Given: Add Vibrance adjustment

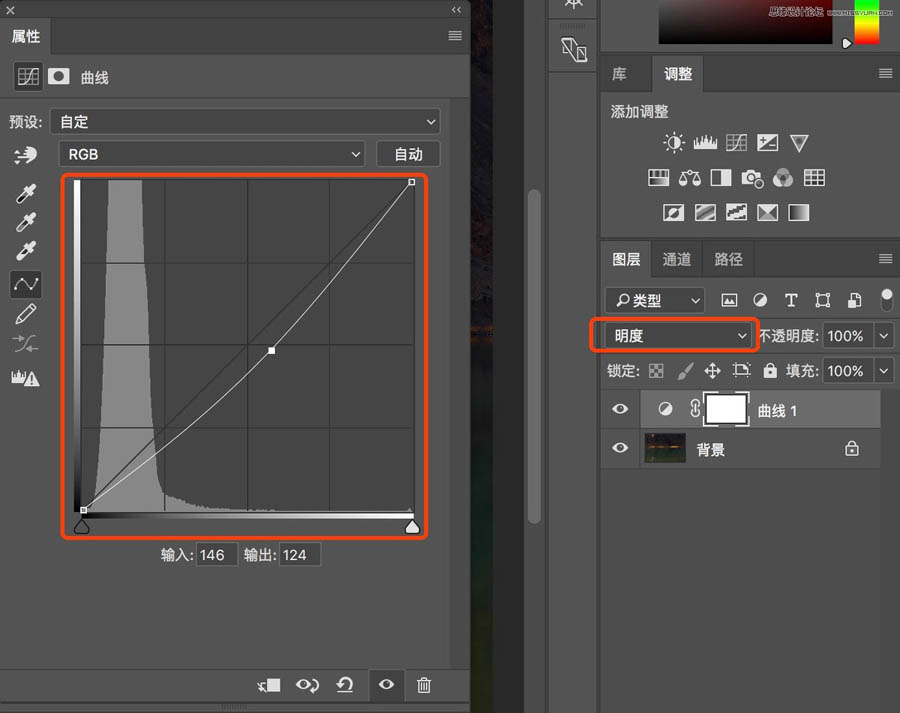Looking at the screenshot, I should coord(799,142).
